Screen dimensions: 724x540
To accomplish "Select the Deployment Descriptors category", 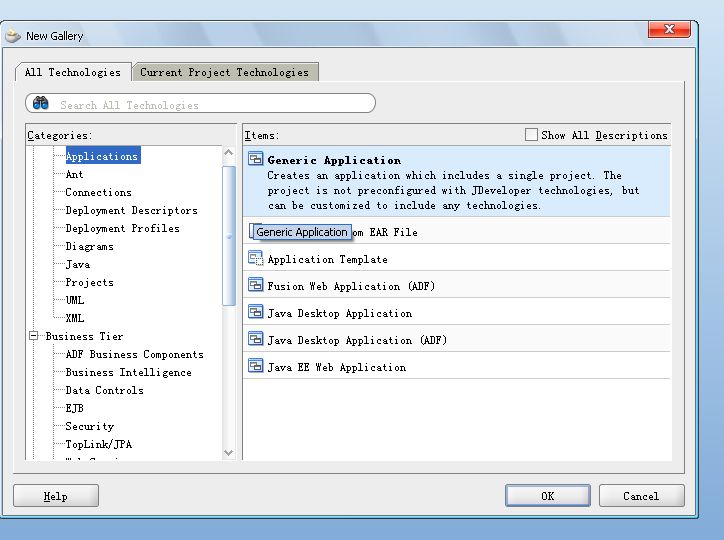I will coord(132,210).
